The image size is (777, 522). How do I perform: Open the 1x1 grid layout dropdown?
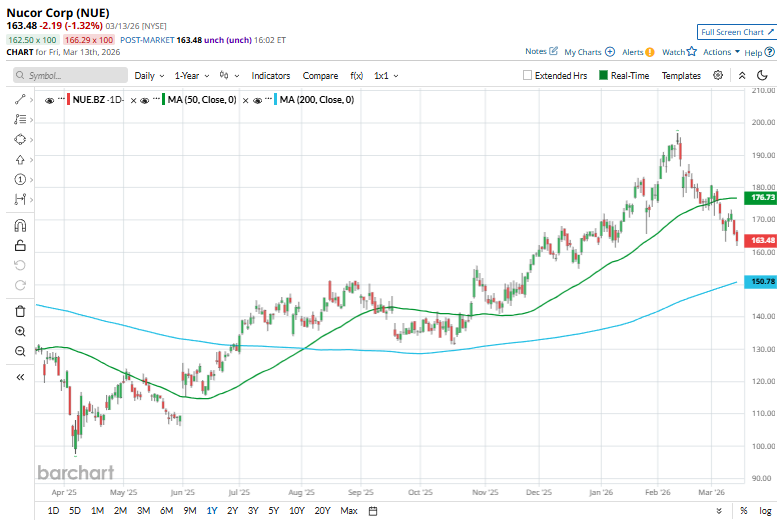(386, 75)
